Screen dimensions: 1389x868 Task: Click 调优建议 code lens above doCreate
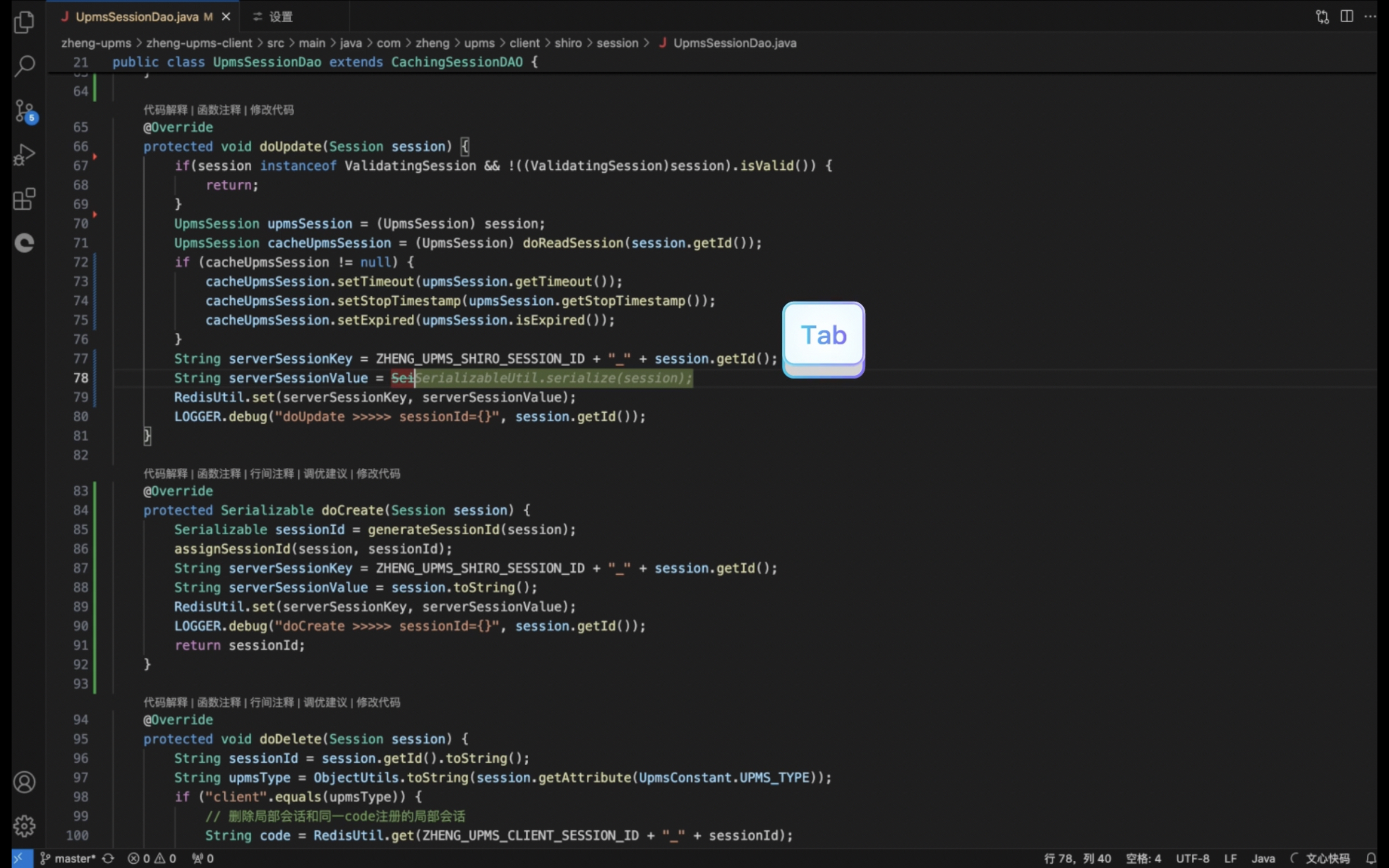click(326, 474)
